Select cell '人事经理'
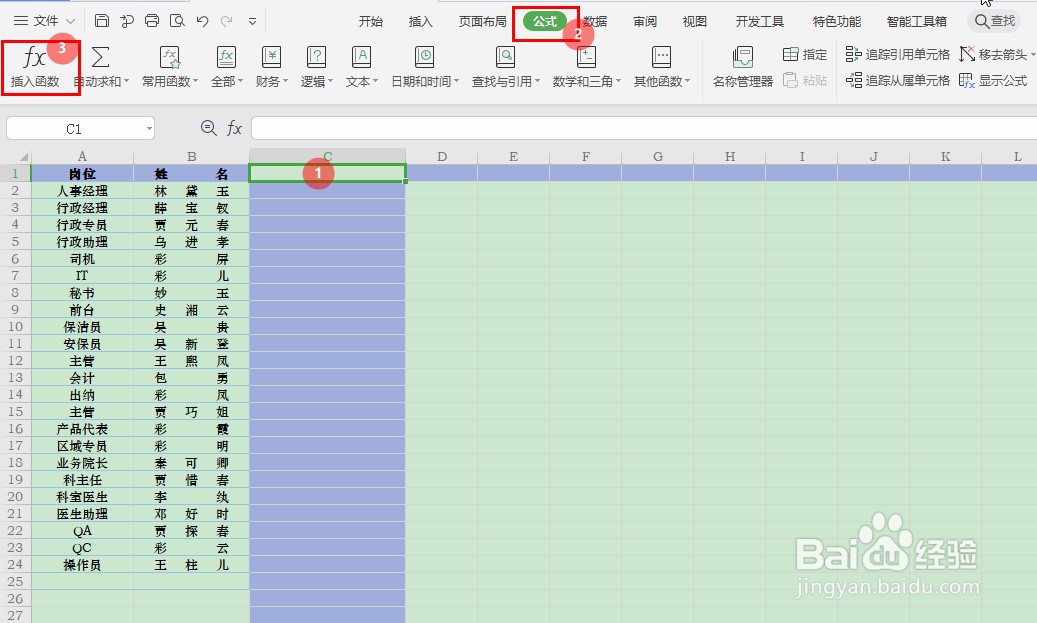This screenshot has width=1037, height=623. point(82,191)
